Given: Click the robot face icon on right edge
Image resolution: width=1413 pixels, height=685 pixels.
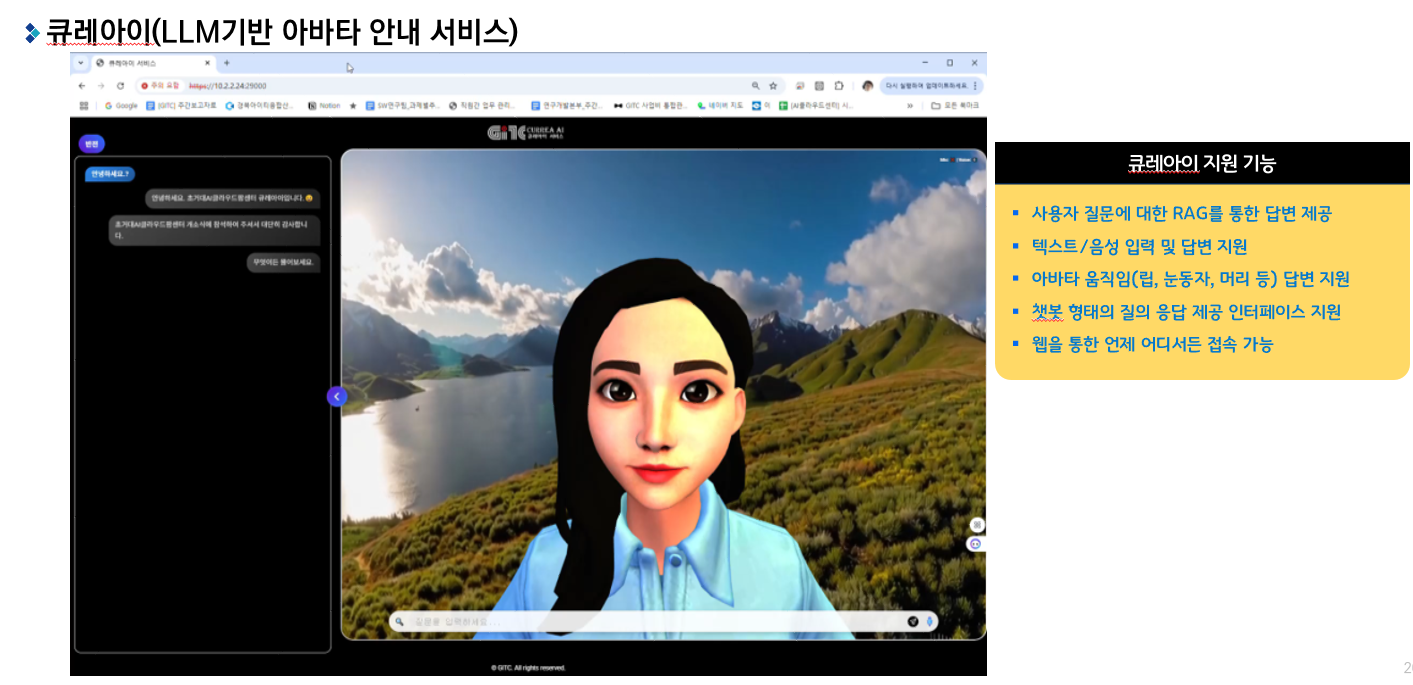Looking at the screenshot, I should 975,544.
